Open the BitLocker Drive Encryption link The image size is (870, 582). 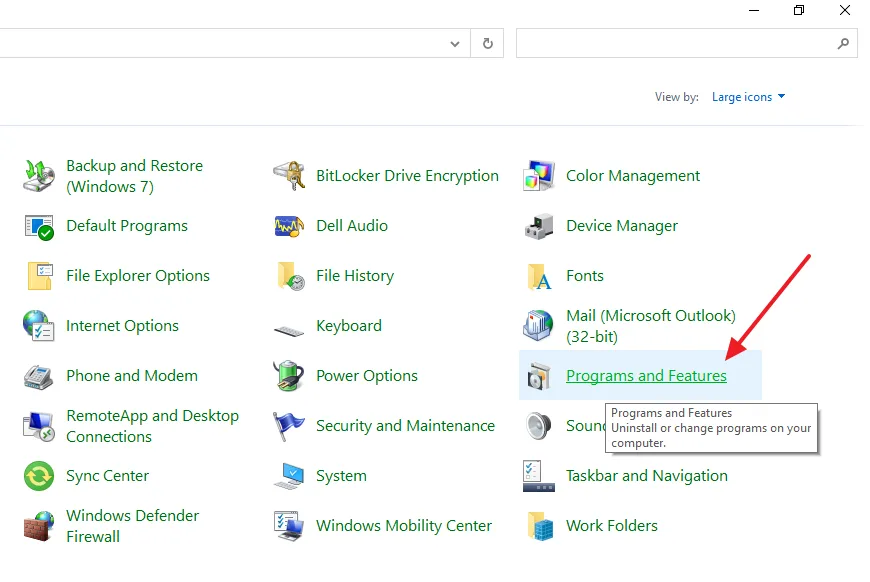tap(407, 176)
